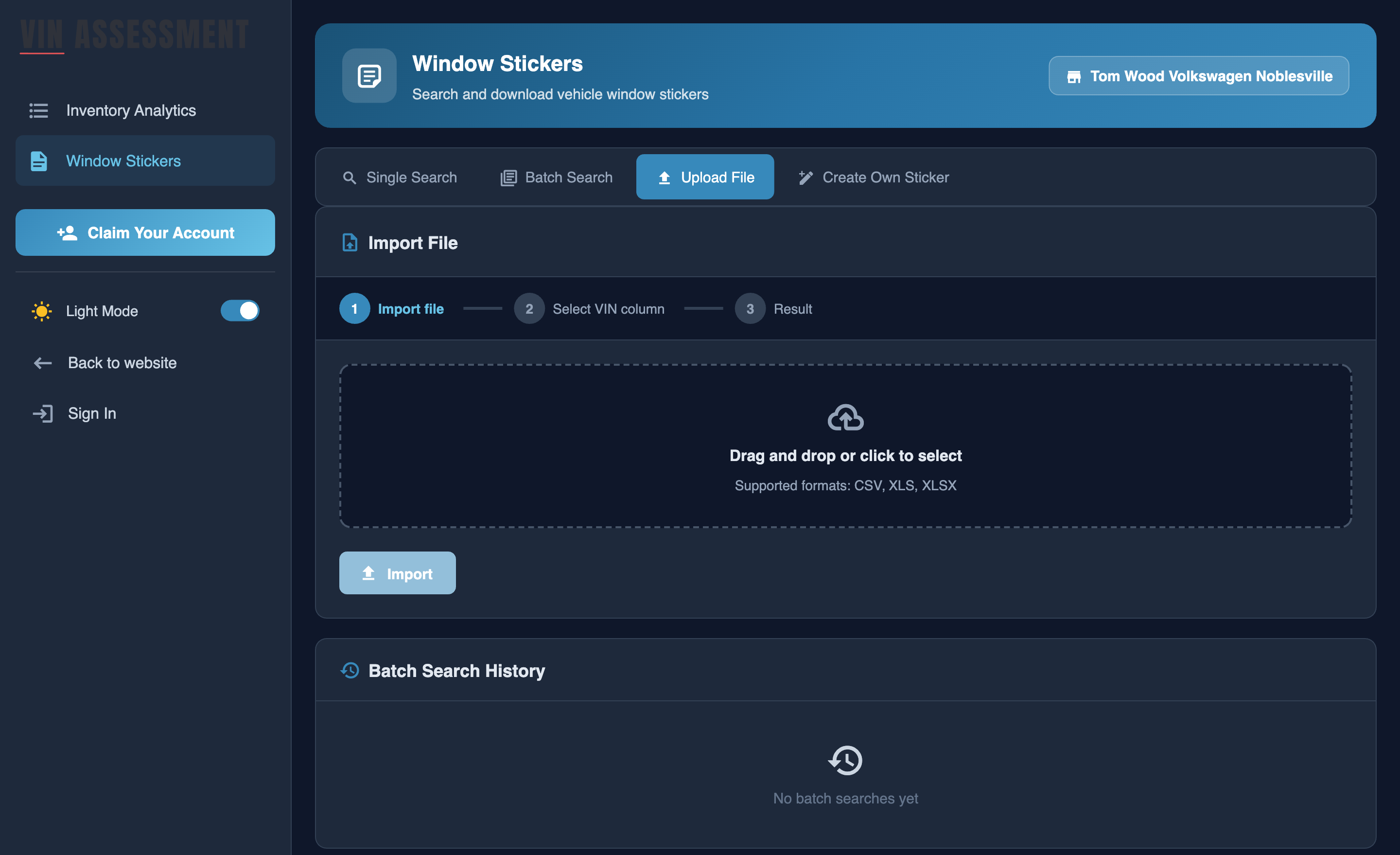This screenshot has width=1400, height=855.
Task: Click 'Drag and drop or click to select' text
Action: pyautogui.click(x=845, y=456)
